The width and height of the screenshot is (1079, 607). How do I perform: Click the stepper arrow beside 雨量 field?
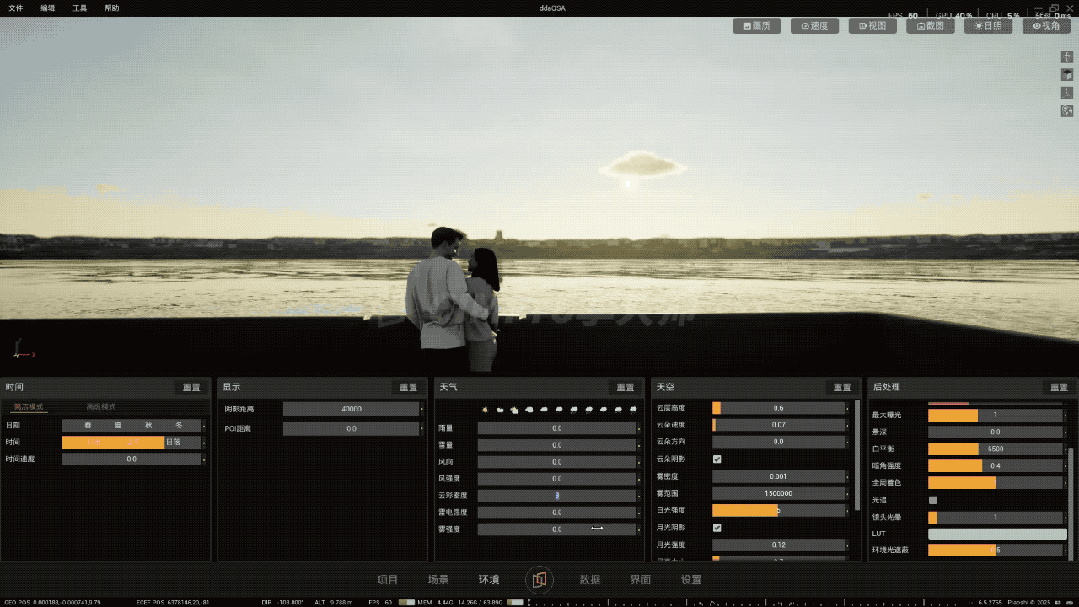[x=639, y=428]
